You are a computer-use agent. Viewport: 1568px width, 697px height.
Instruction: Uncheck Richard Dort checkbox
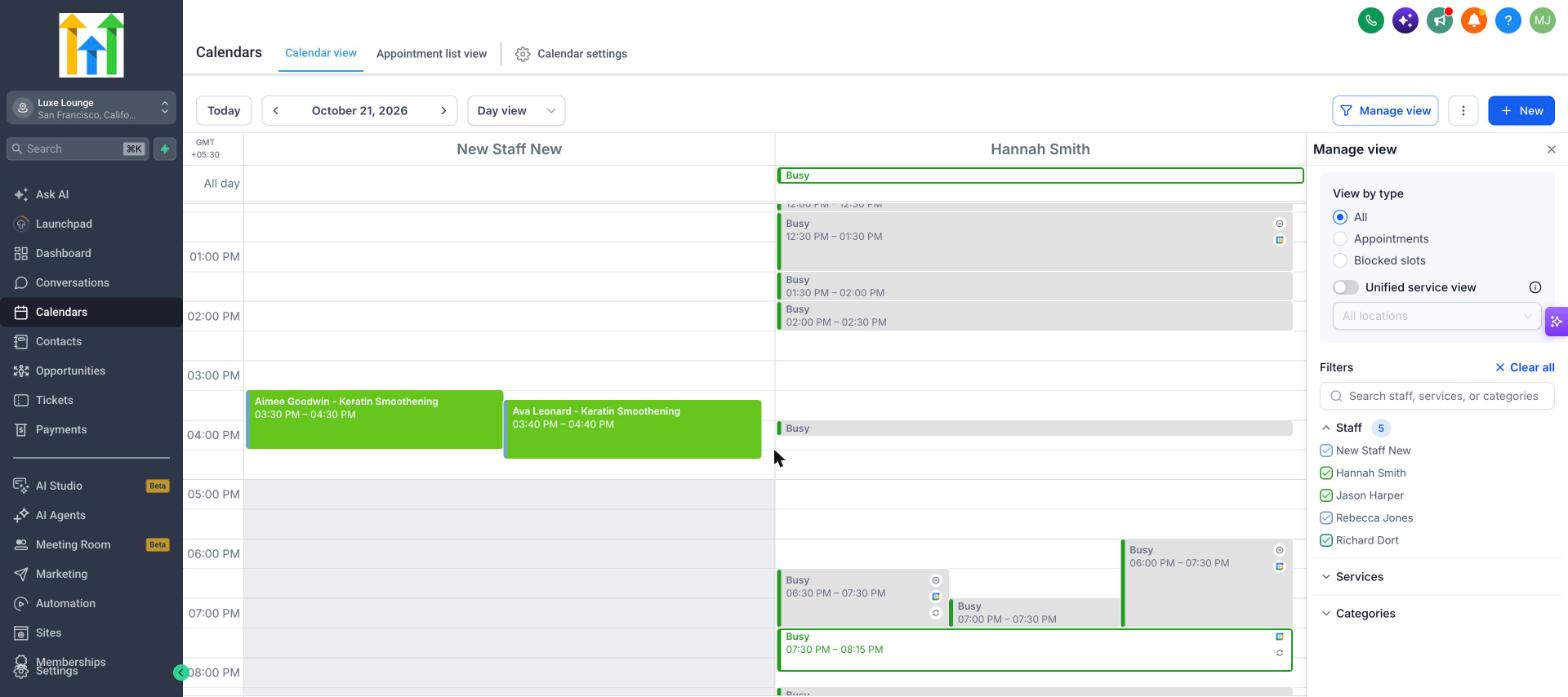click(x=1326, y=541)
